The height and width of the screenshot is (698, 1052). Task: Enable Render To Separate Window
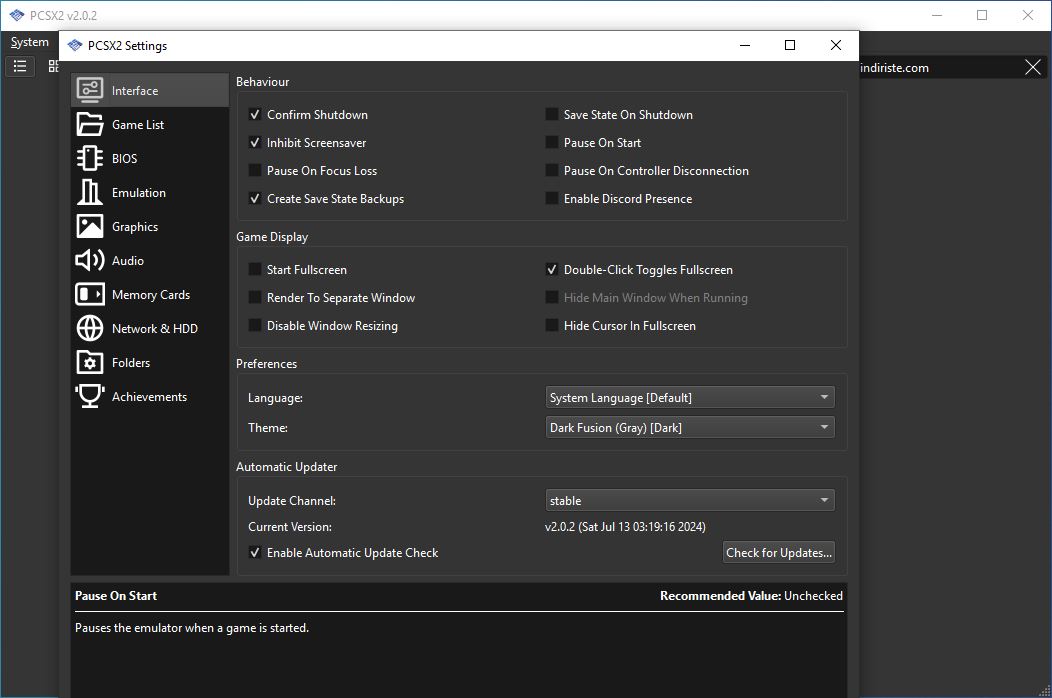(255, 297)
